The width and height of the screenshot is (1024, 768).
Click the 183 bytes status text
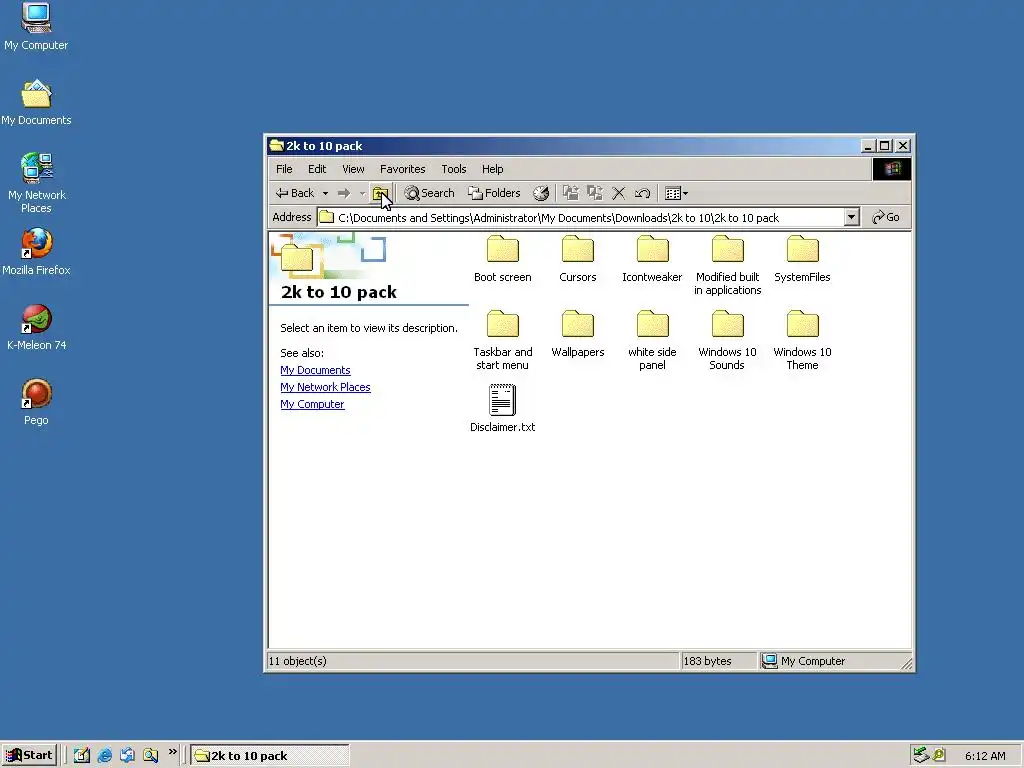click(707, 662)
